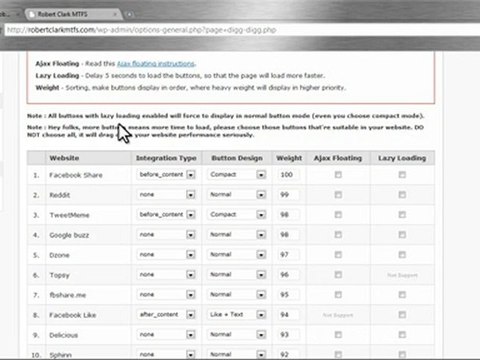Open fbshare.me Integration Type dropdown

pyautogui.click(x=166, y=295)
